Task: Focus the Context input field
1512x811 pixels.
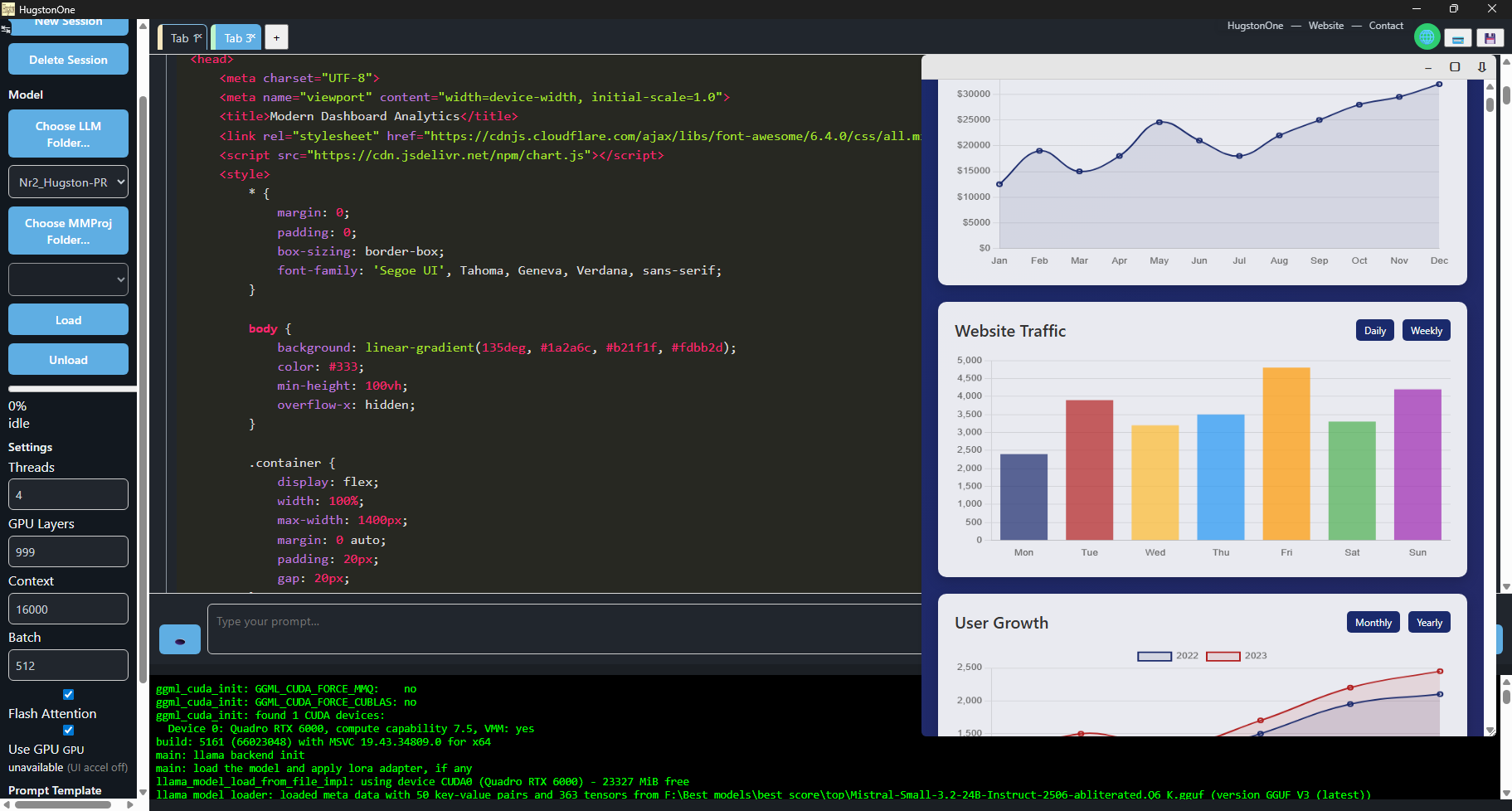Action: click(x=68, y=609)
